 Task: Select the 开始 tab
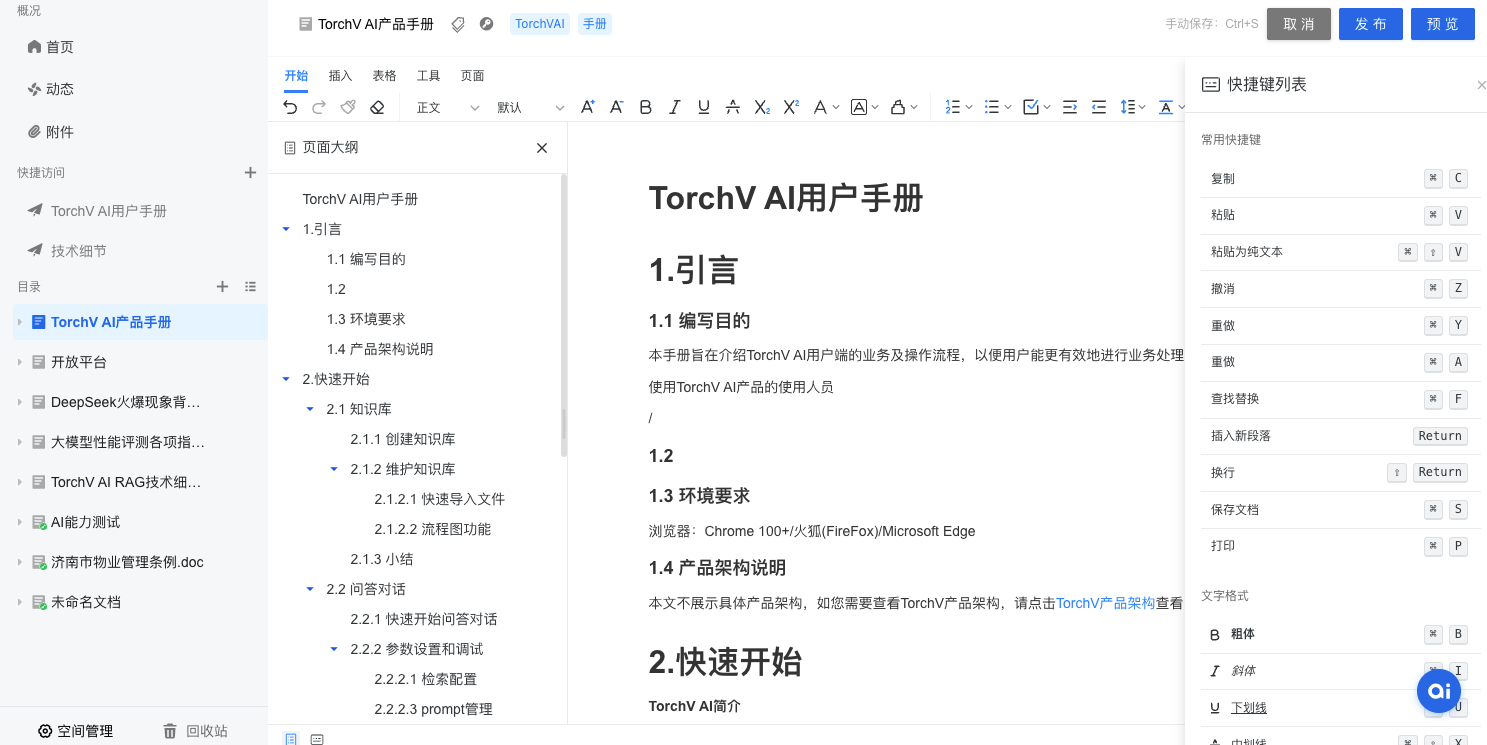(296, 76)
